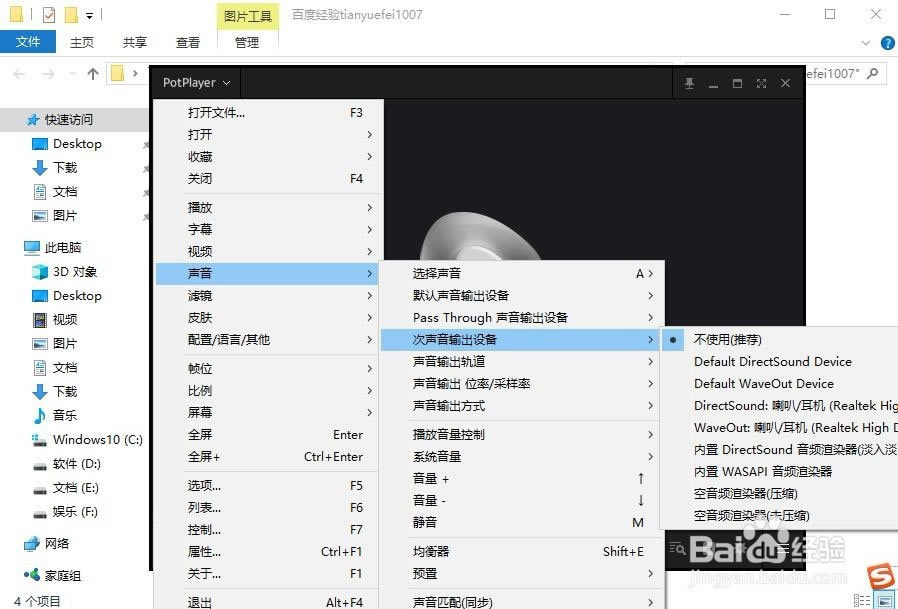
Task: Open the PotPlayer main menu dropdown
Action: 196,83
